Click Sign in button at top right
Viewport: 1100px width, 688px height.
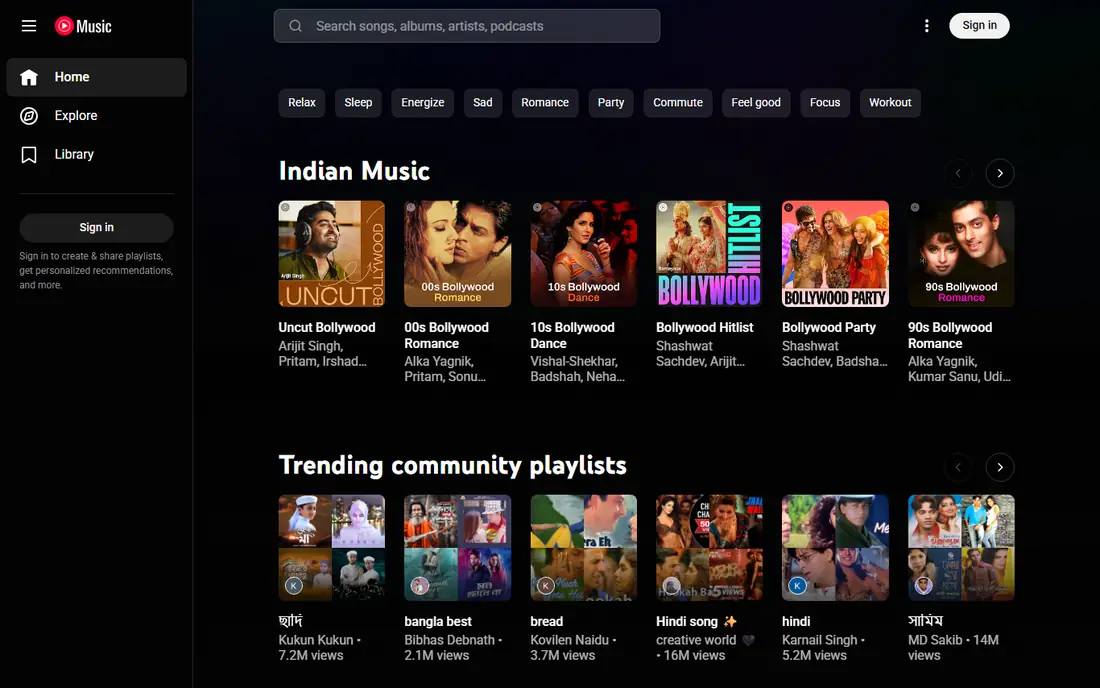pos(979,26)
